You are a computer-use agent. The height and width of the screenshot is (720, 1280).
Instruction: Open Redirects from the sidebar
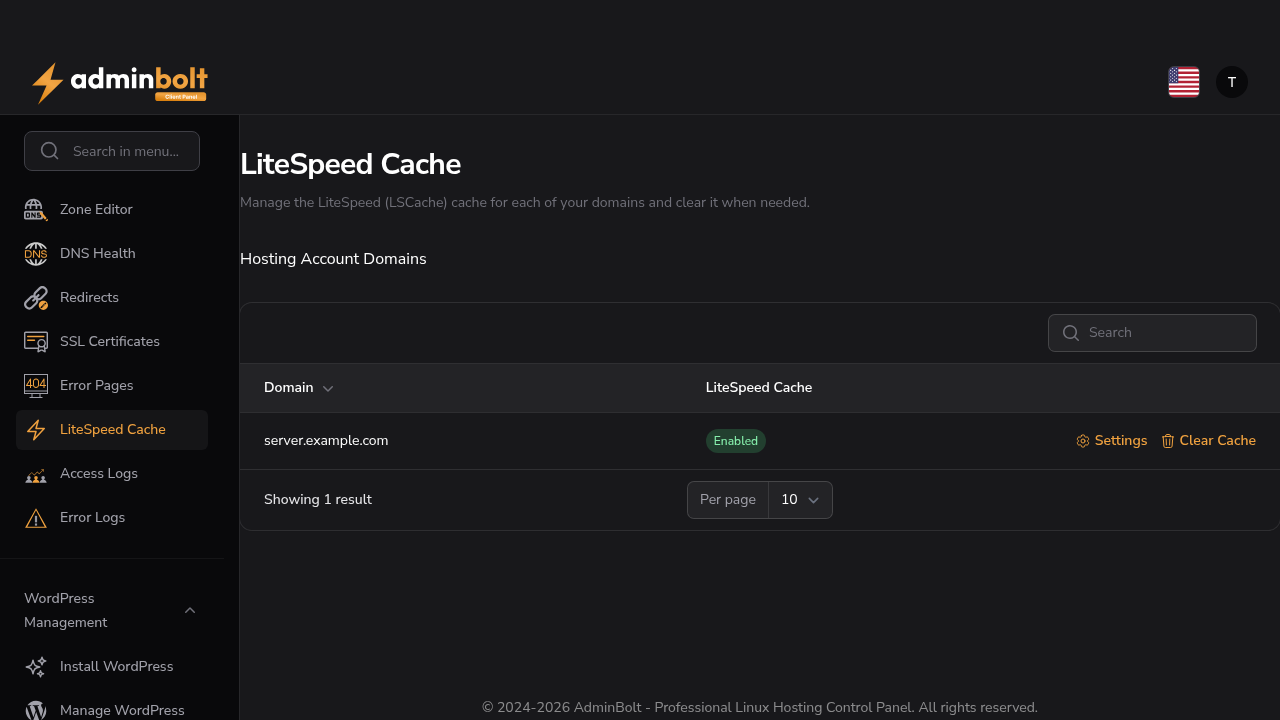[x=112, y=298]
